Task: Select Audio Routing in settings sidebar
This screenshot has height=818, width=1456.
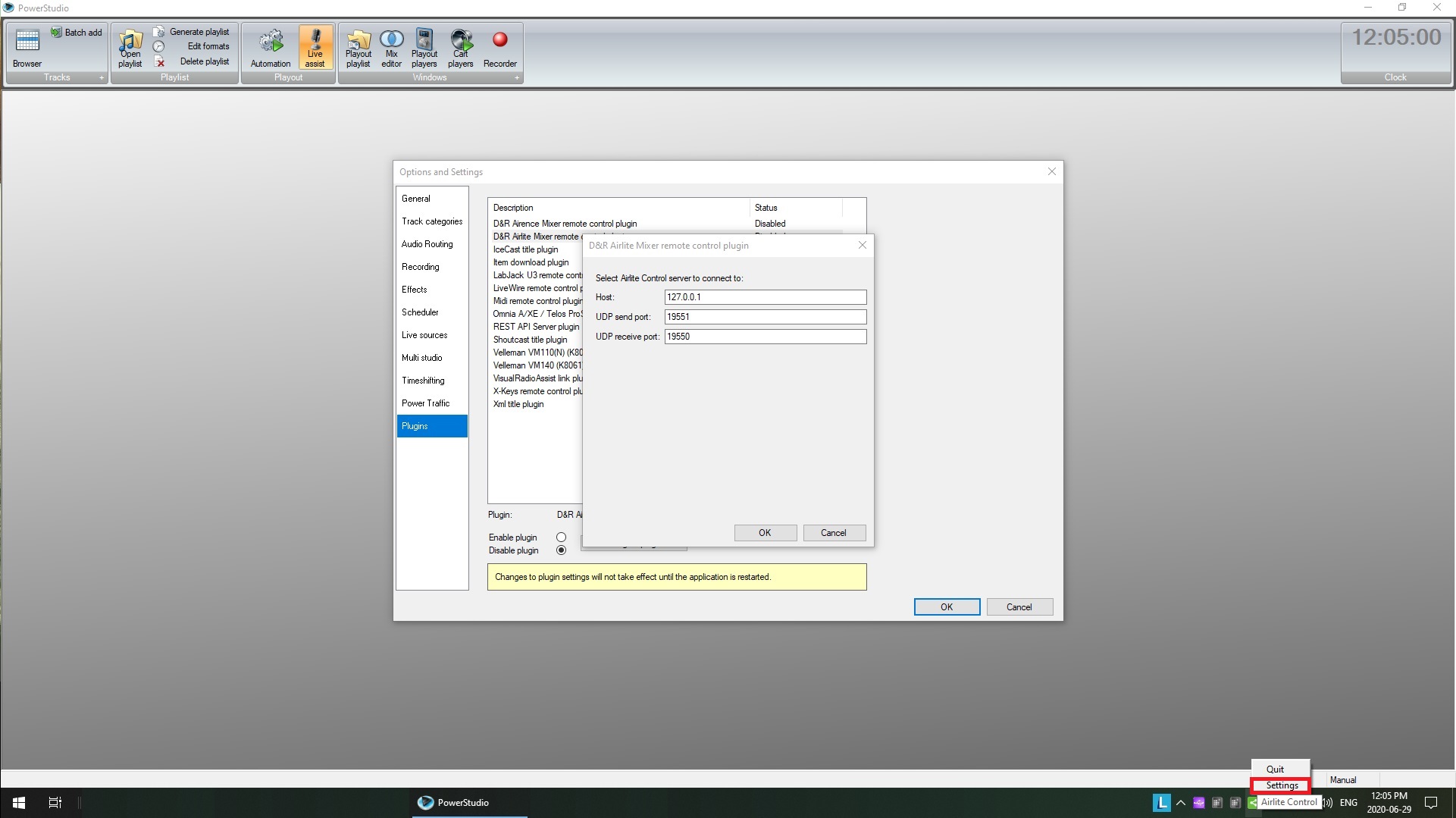Action: pos(427,244)
